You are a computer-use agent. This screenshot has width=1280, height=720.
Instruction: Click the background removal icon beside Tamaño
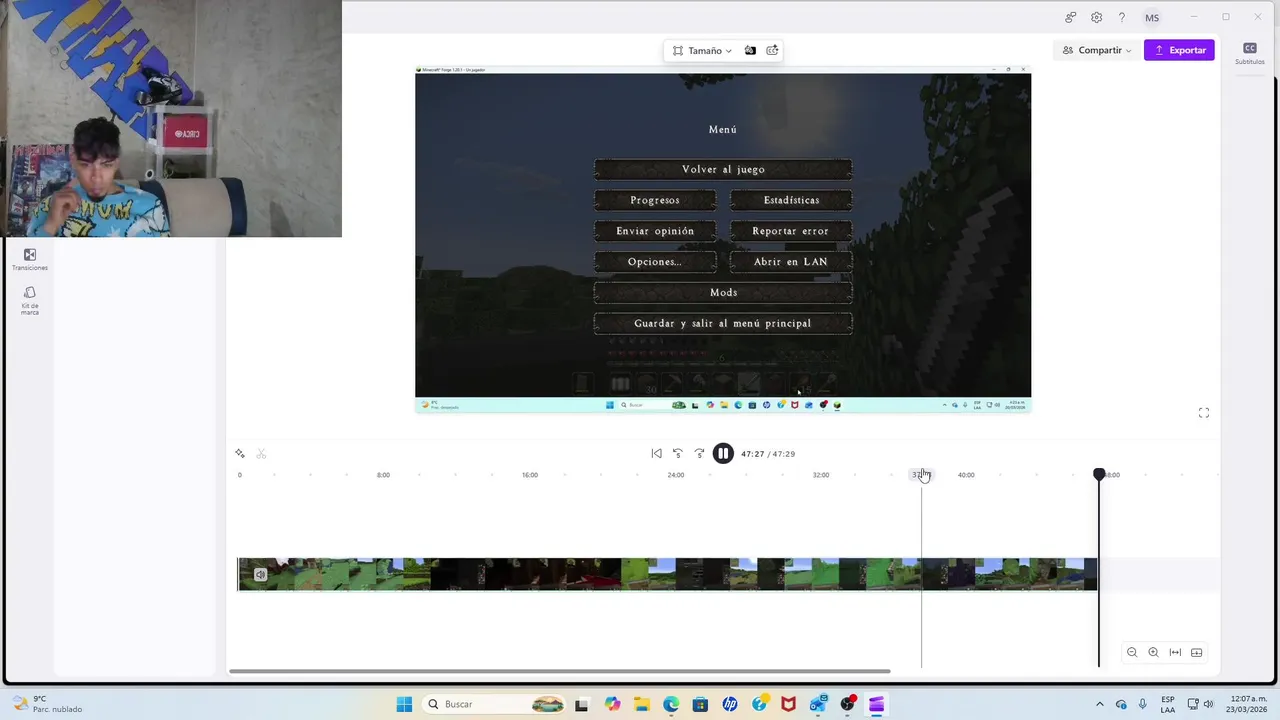(x=750, y=50)
